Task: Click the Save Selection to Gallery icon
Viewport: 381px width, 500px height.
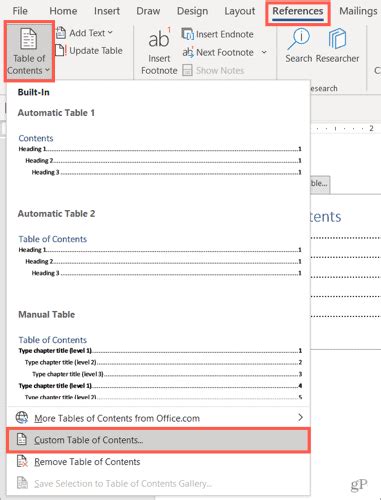Action: 22,483
